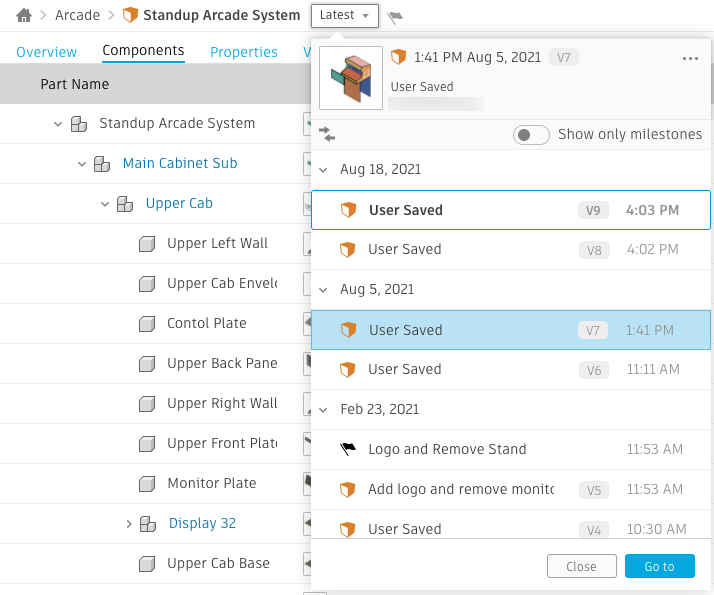714x595 pixels.
Task: Switch to the Overview tab
Action: [46, 52]
